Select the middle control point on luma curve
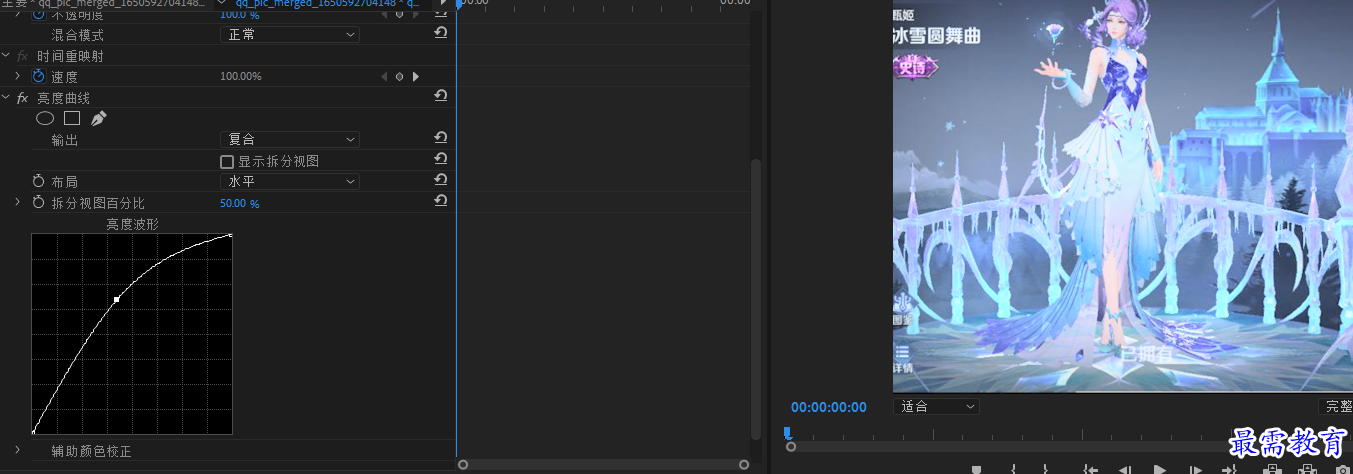The height and width of the screenshot is (474, 1353). 117,299
